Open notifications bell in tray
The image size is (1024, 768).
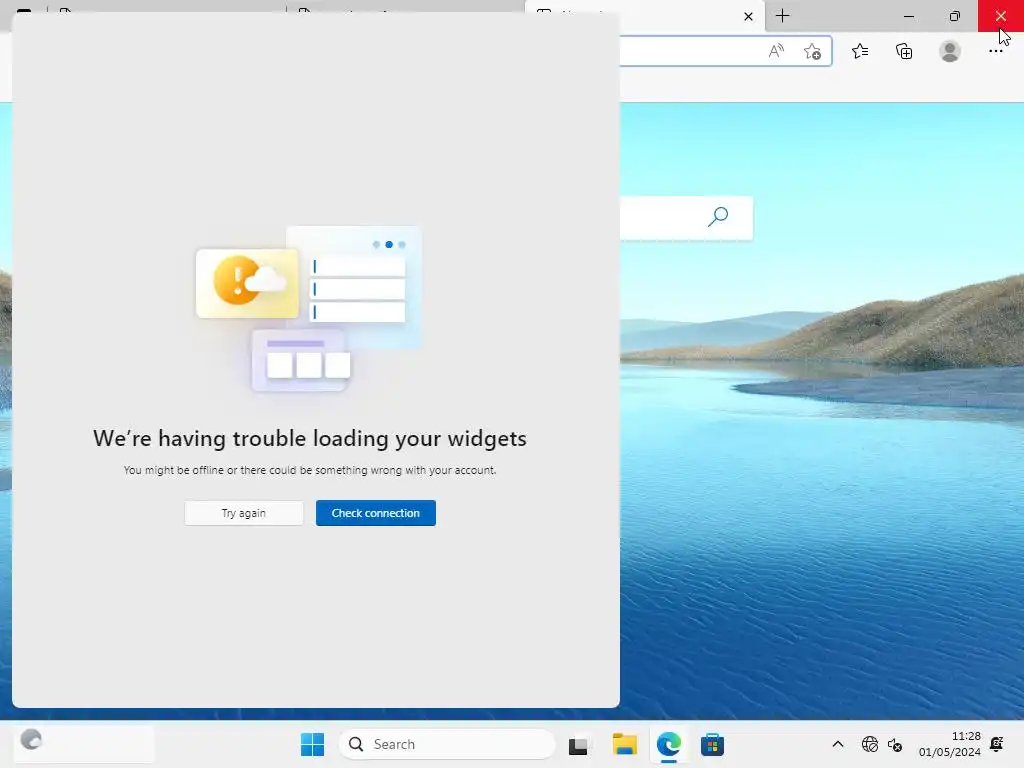click(x=997, y=744)
